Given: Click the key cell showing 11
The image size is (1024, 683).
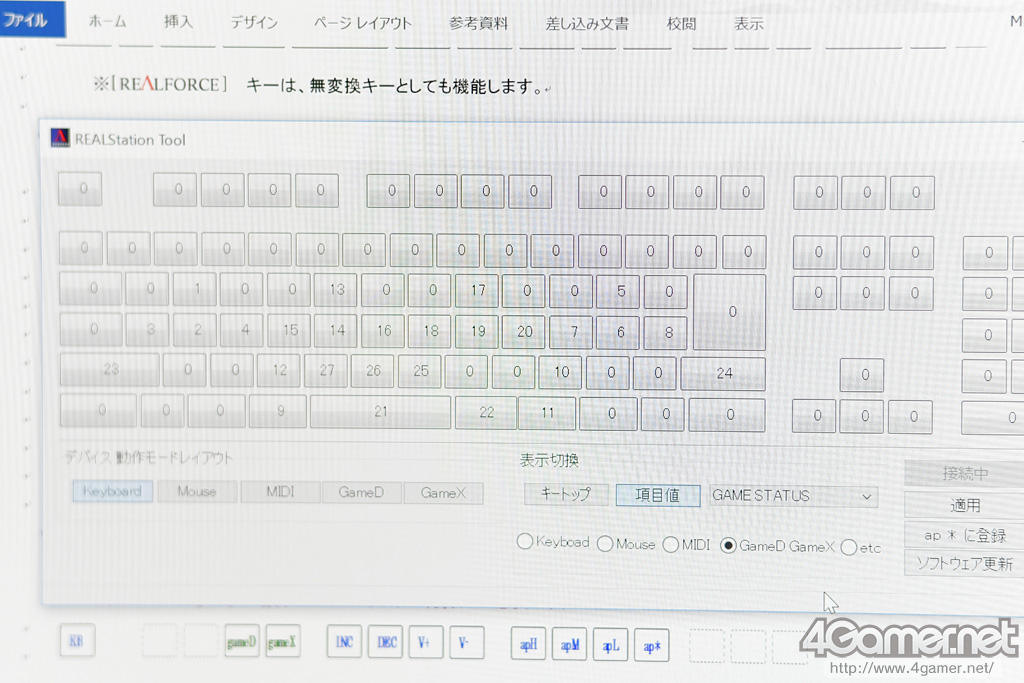Looking at the screenshot, I should [x=547, y=413].
